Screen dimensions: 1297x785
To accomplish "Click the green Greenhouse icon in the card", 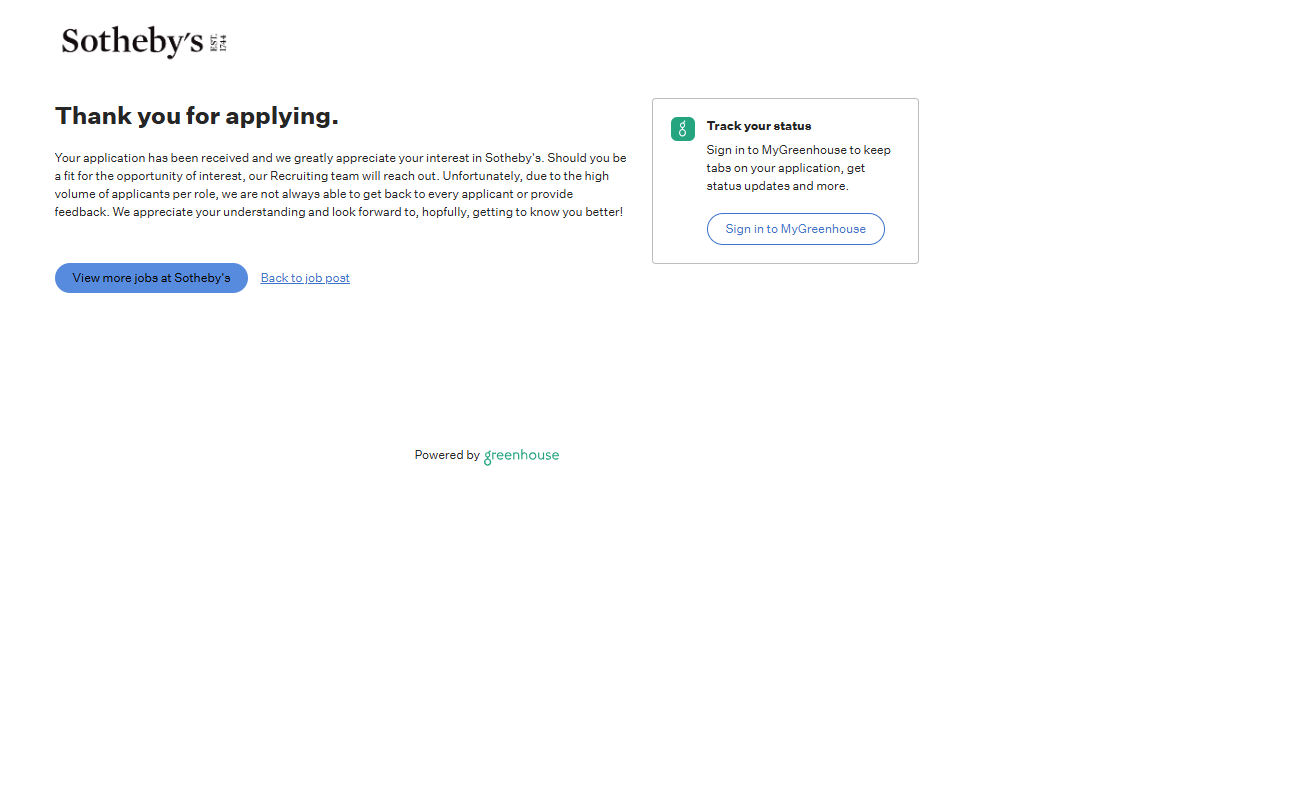I will (x=682, y=129).
